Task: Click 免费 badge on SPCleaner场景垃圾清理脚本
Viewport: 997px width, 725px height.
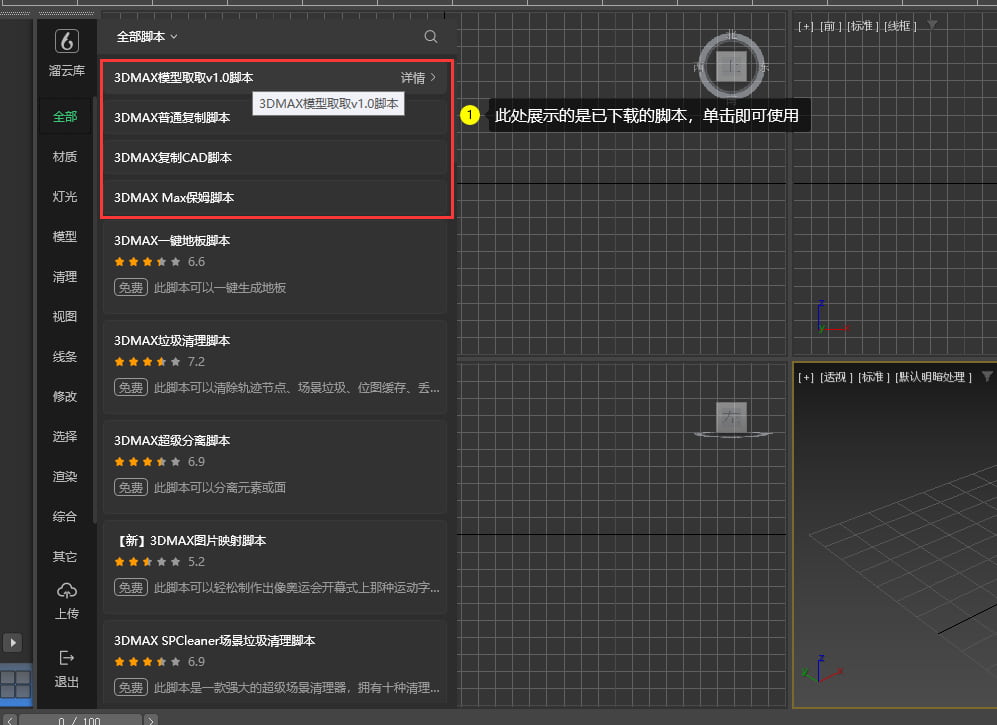Action: (x=131, y=687)
